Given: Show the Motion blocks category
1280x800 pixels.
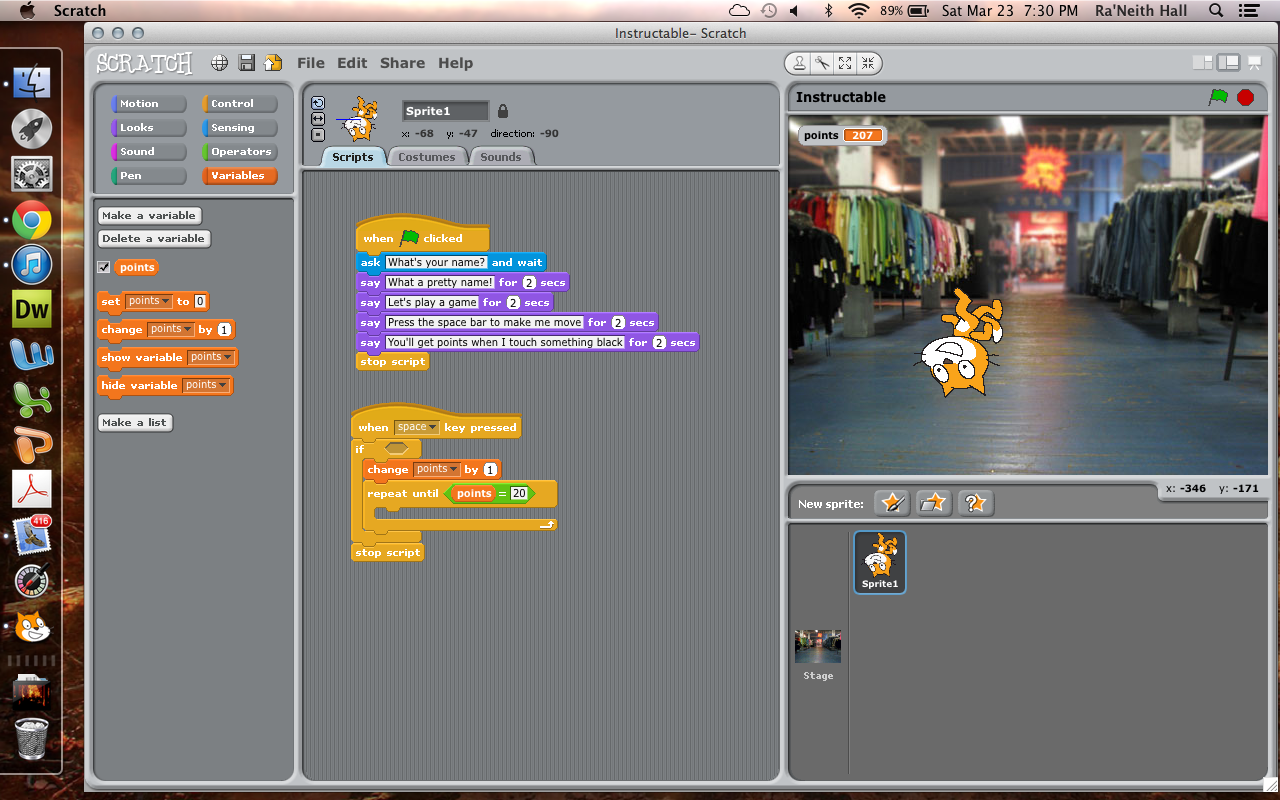Looking at the screenshot, I should pos(148,104).
